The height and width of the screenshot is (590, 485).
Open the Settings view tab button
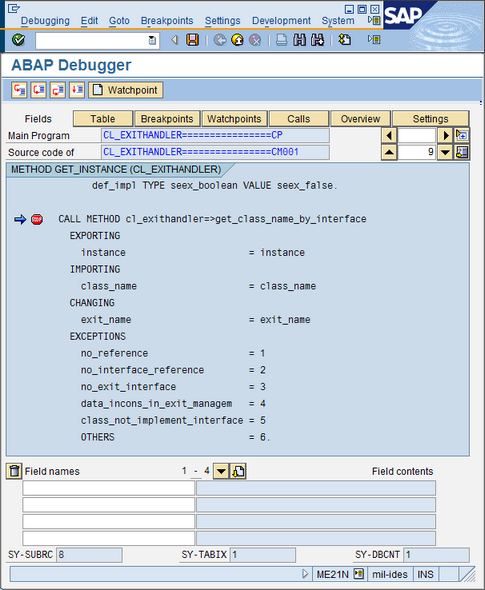coord(430,119)
